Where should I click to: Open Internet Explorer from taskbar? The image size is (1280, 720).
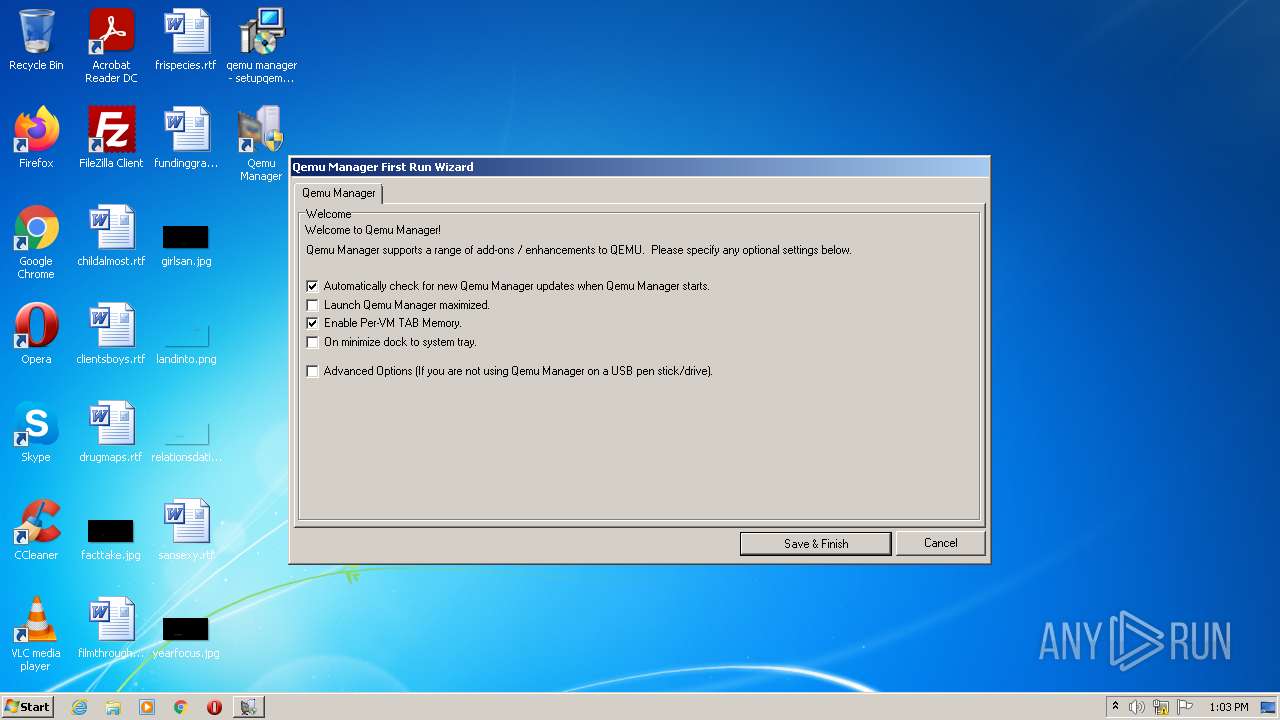pos(80,707)
